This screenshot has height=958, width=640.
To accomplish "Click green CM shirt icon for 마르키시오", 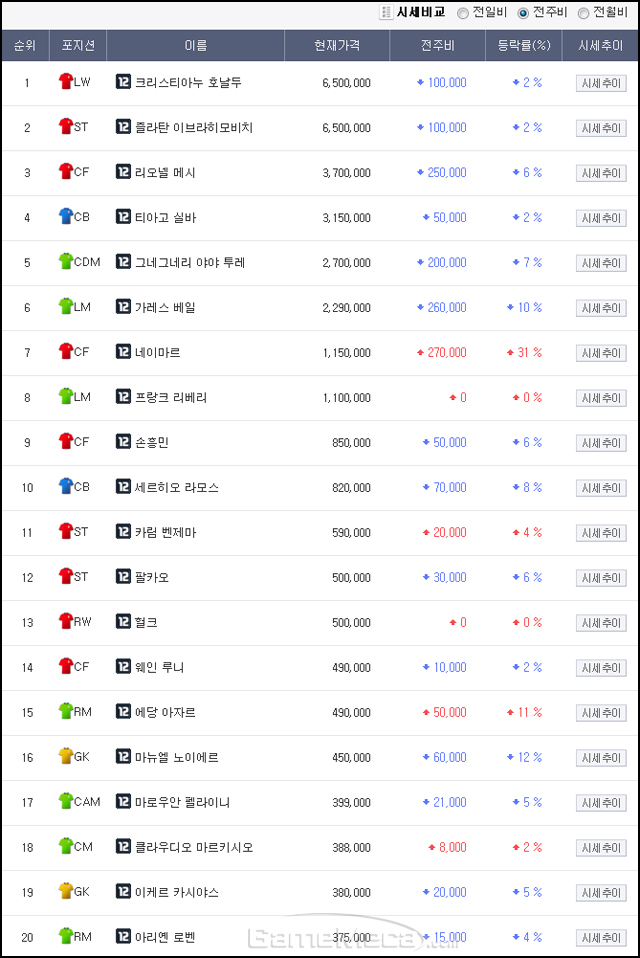I will [x=66, y=846].
